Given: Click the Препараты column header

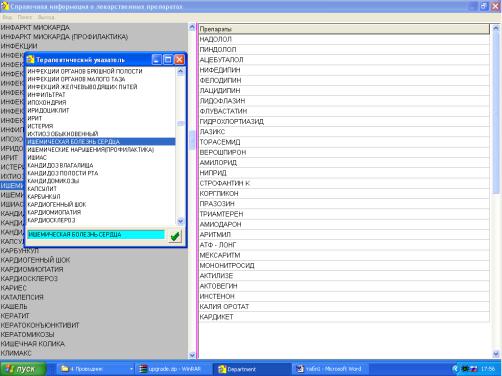Looking at the screenshot, I should tap(344, 29).
